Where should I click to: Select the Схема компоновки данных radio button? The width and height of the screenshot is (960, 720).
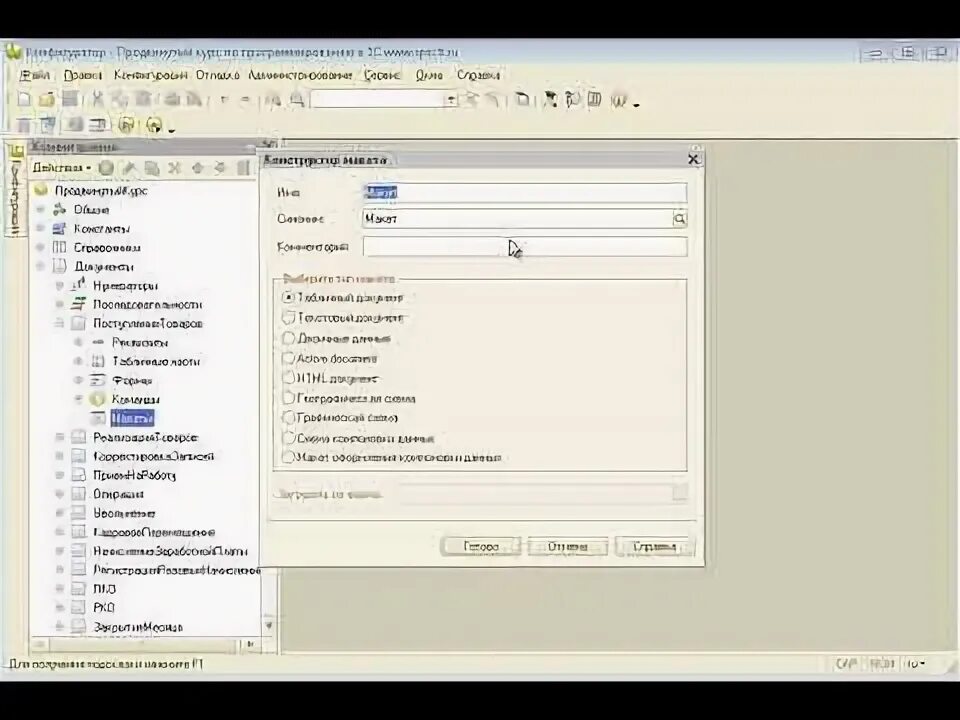click(x=288, y=438)
